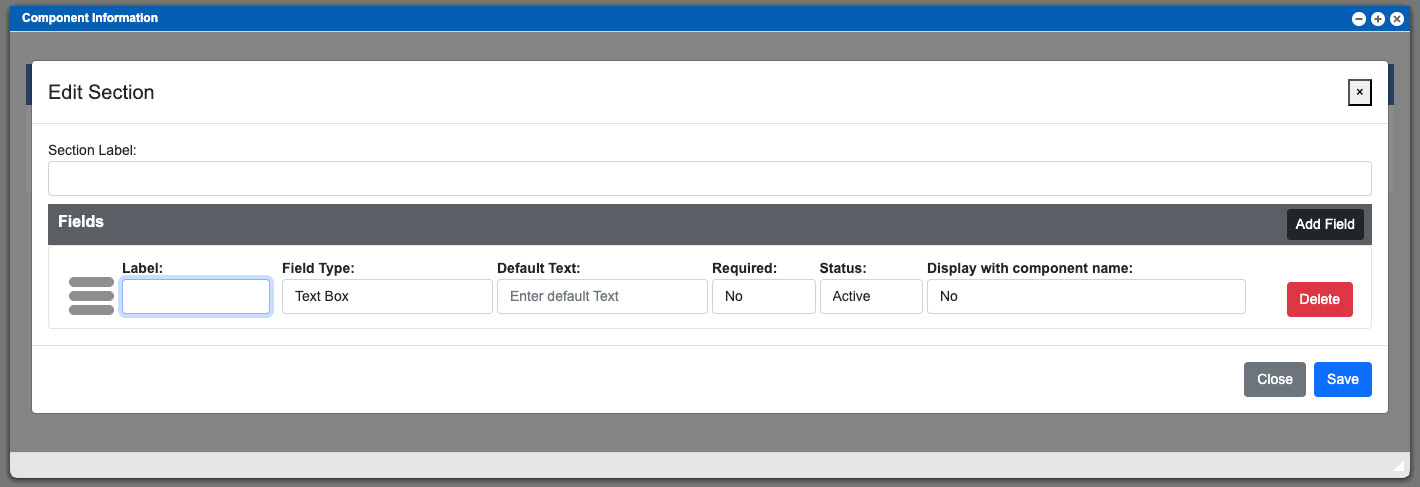This screenshot has height=487, width=1420.
Task: Save the section with blue Save button
Action: point(1343,379)
